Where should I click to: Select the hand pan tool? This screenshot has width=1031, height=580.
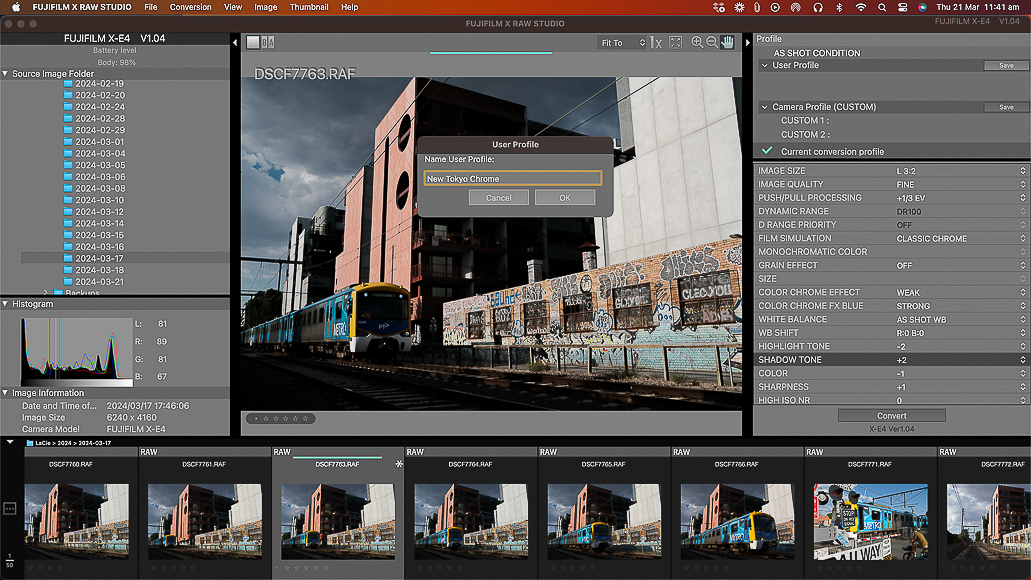(727, 43)
